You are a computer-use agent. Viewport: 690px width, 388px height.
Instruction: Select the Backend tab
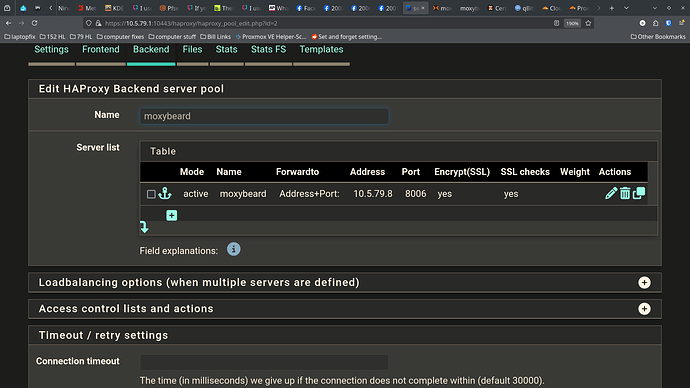151,49
